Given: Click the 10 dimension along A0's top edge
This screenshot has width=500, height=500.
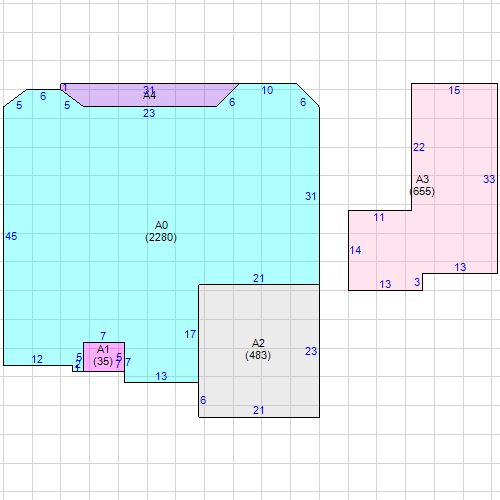Looking at the screenshot, I should coord(267,90).
